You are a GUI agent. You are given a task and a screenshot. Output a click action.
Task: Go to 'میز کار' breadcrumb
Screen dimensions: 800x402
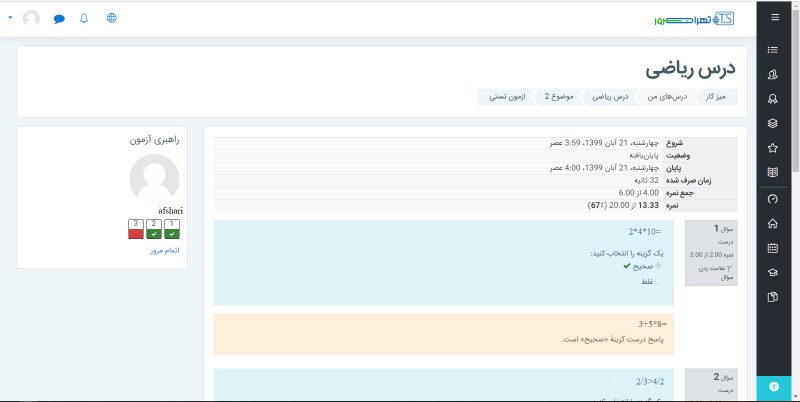[x=719, y=97]
